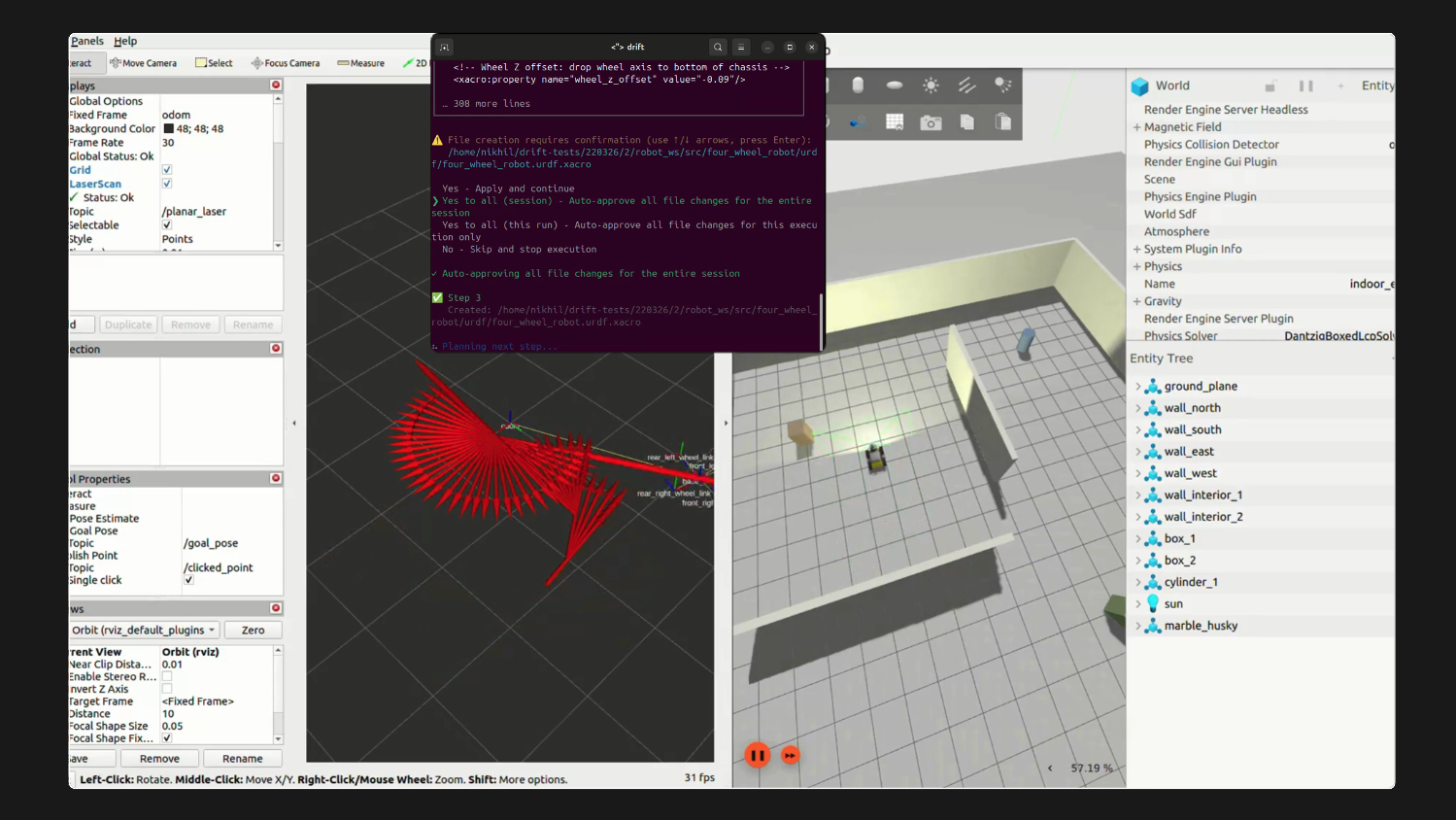
Task: Toggle the Grid display checkbox
Action: point(167,170)
